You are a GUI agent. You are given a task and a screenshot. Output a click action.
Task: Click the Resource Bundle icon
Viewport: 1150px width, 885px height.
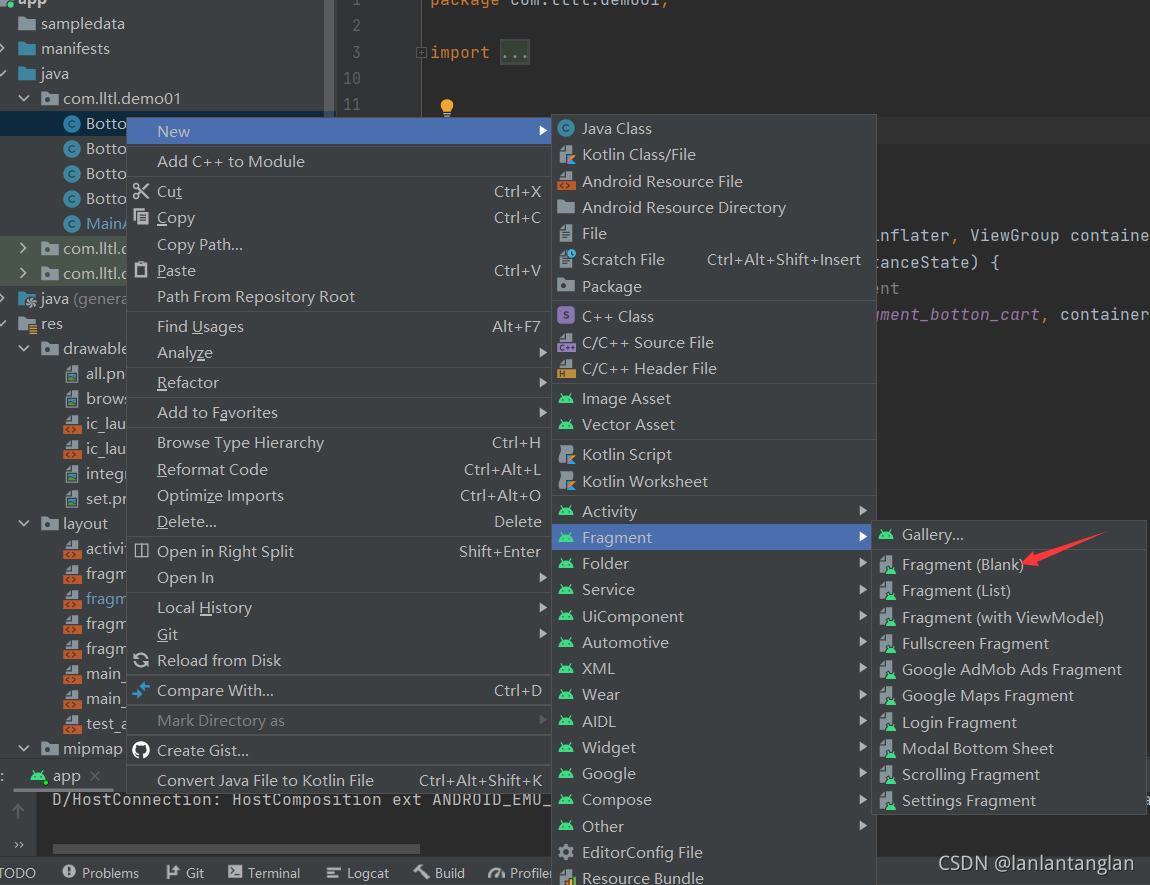566,877
